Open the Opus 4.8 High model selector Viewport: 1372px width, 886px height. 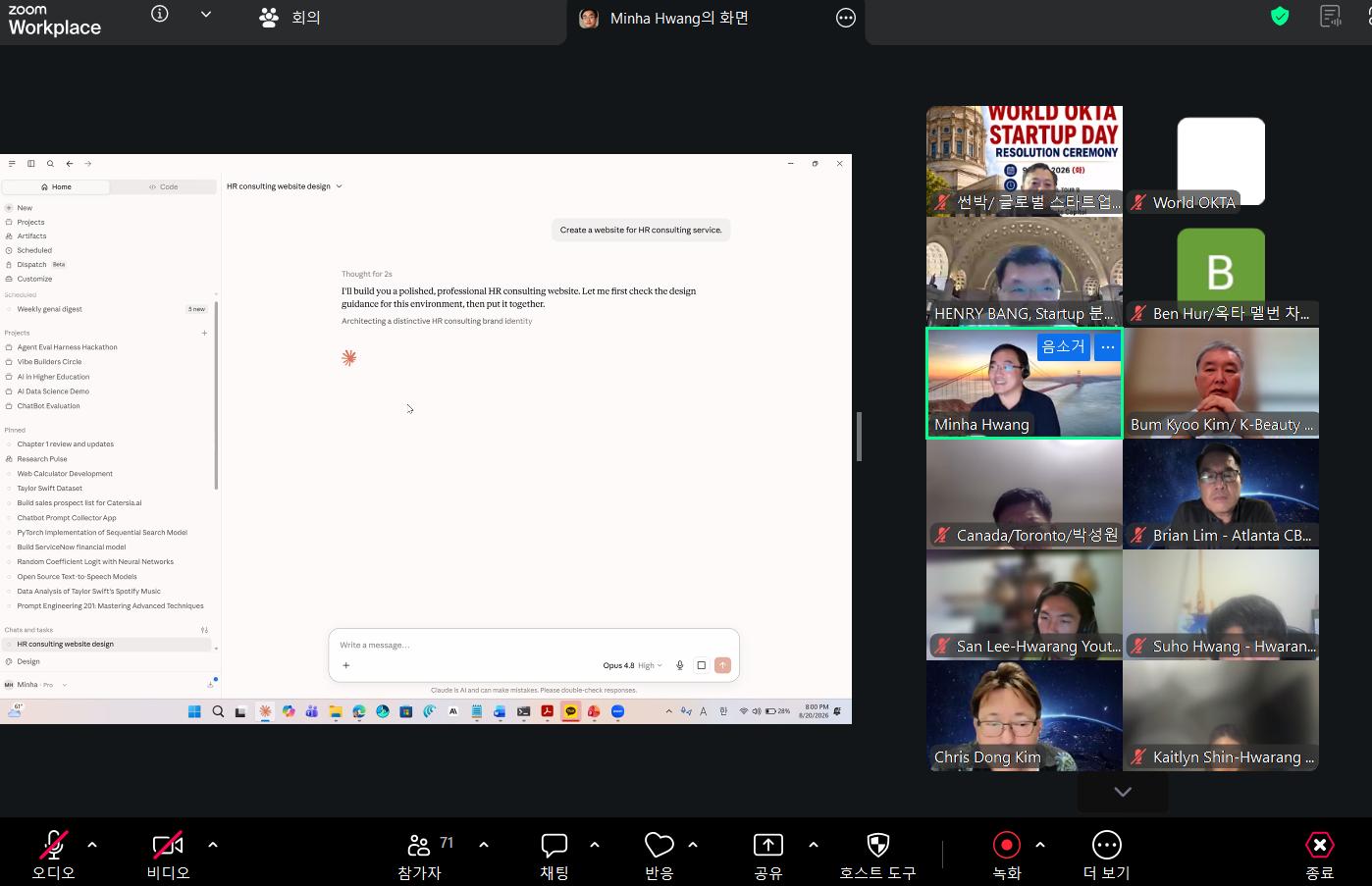(x=632, y=665)
